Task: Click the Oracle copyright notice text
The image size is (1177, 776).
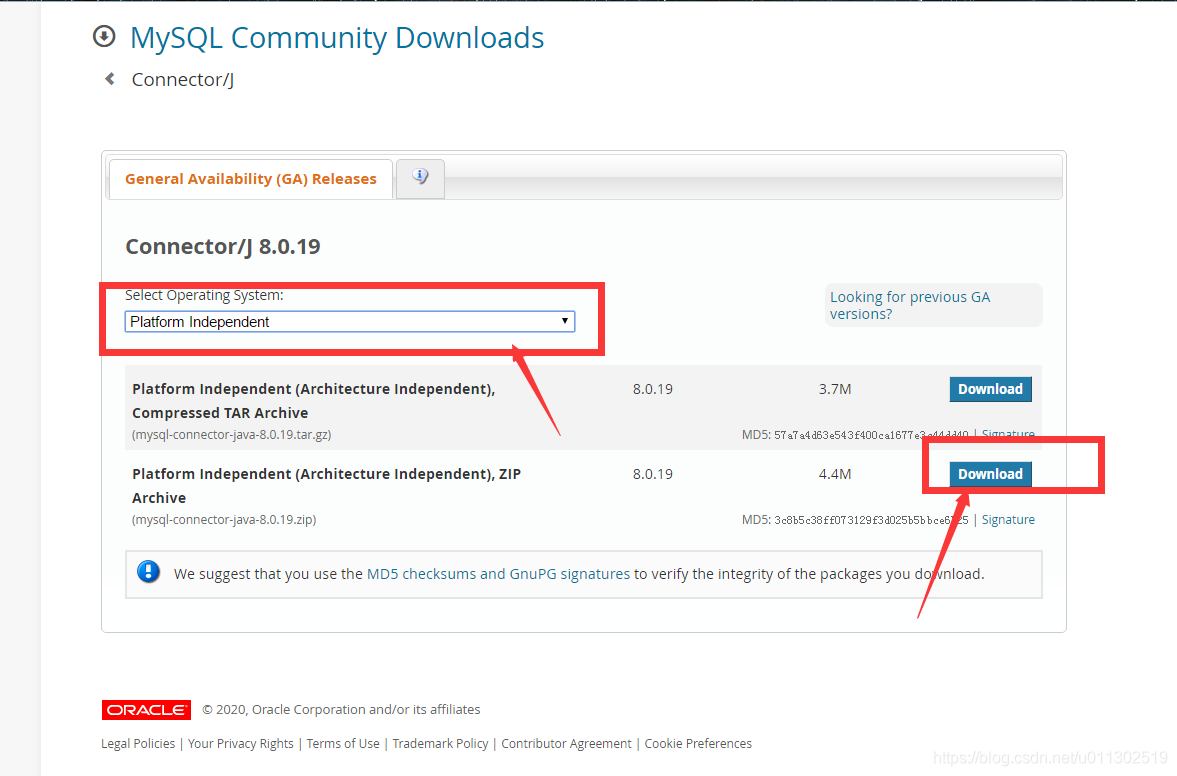Action: coord(342,709)
